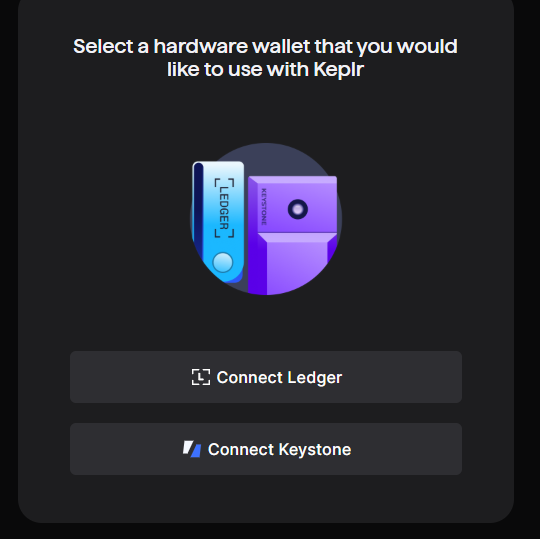Select the blue Ledger device illustration
Image resolution: width=540 pixels, height=539 pixels.
(218, 222)
